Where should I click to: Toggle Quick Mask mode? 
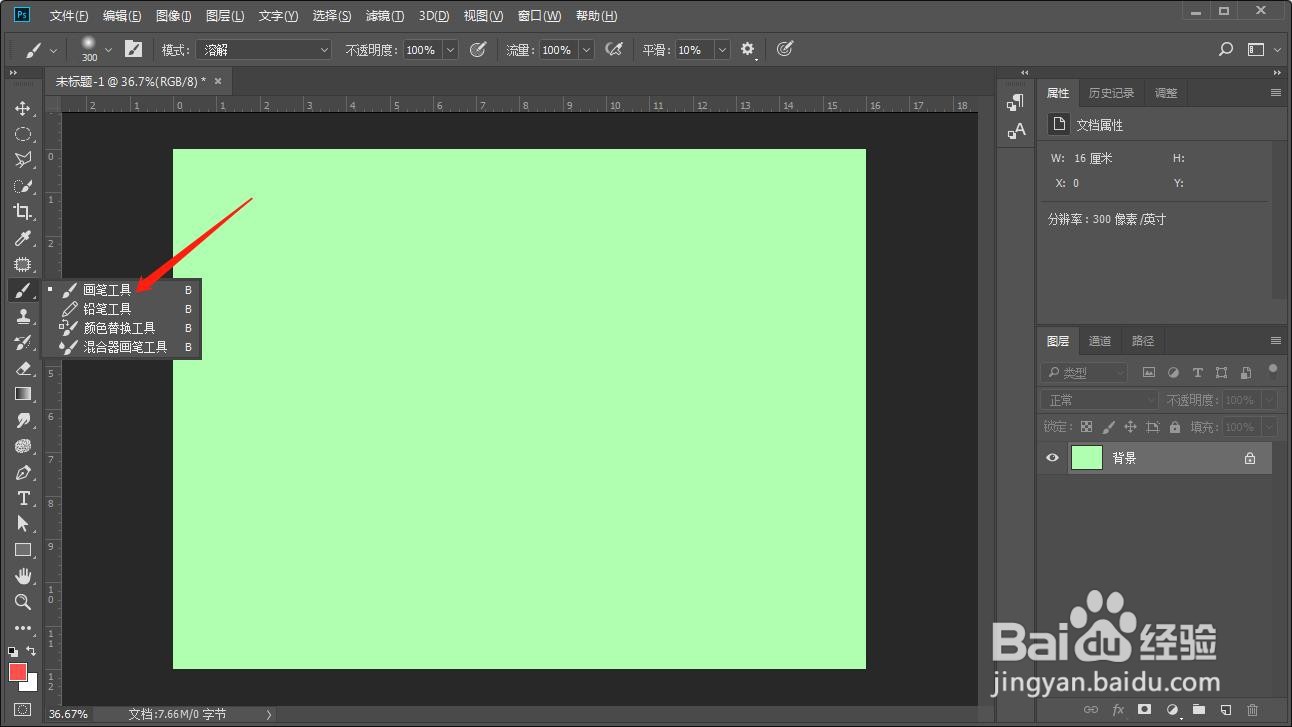pyautogui.click(x=22, y=710)
